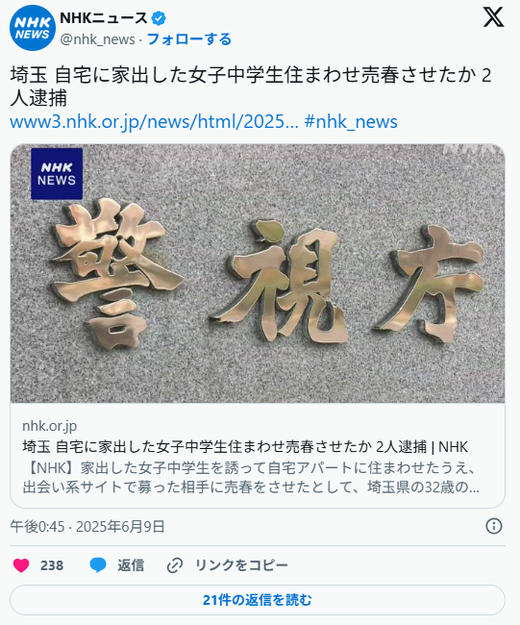Click リンクをコピー to copy link
Image resolution: width=520 pixels, height=625 pixels.
pyautogui.click(x=241, y=565)
